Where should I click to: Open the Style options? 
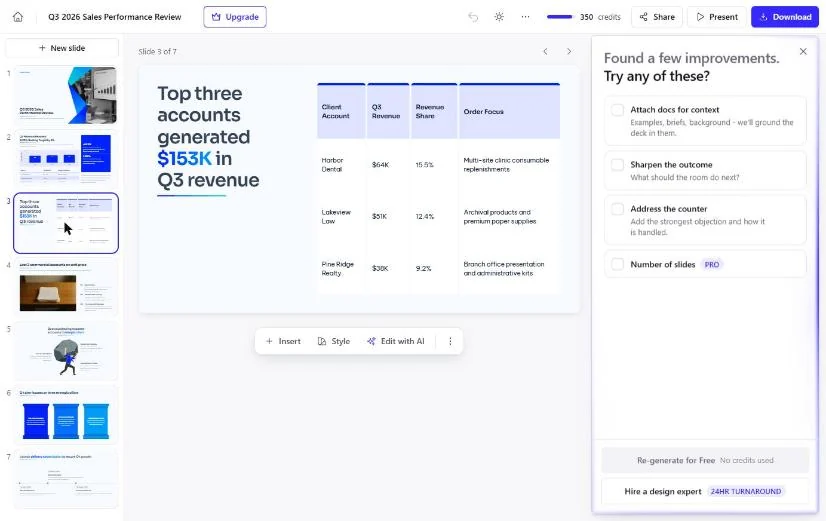[334, 341]
